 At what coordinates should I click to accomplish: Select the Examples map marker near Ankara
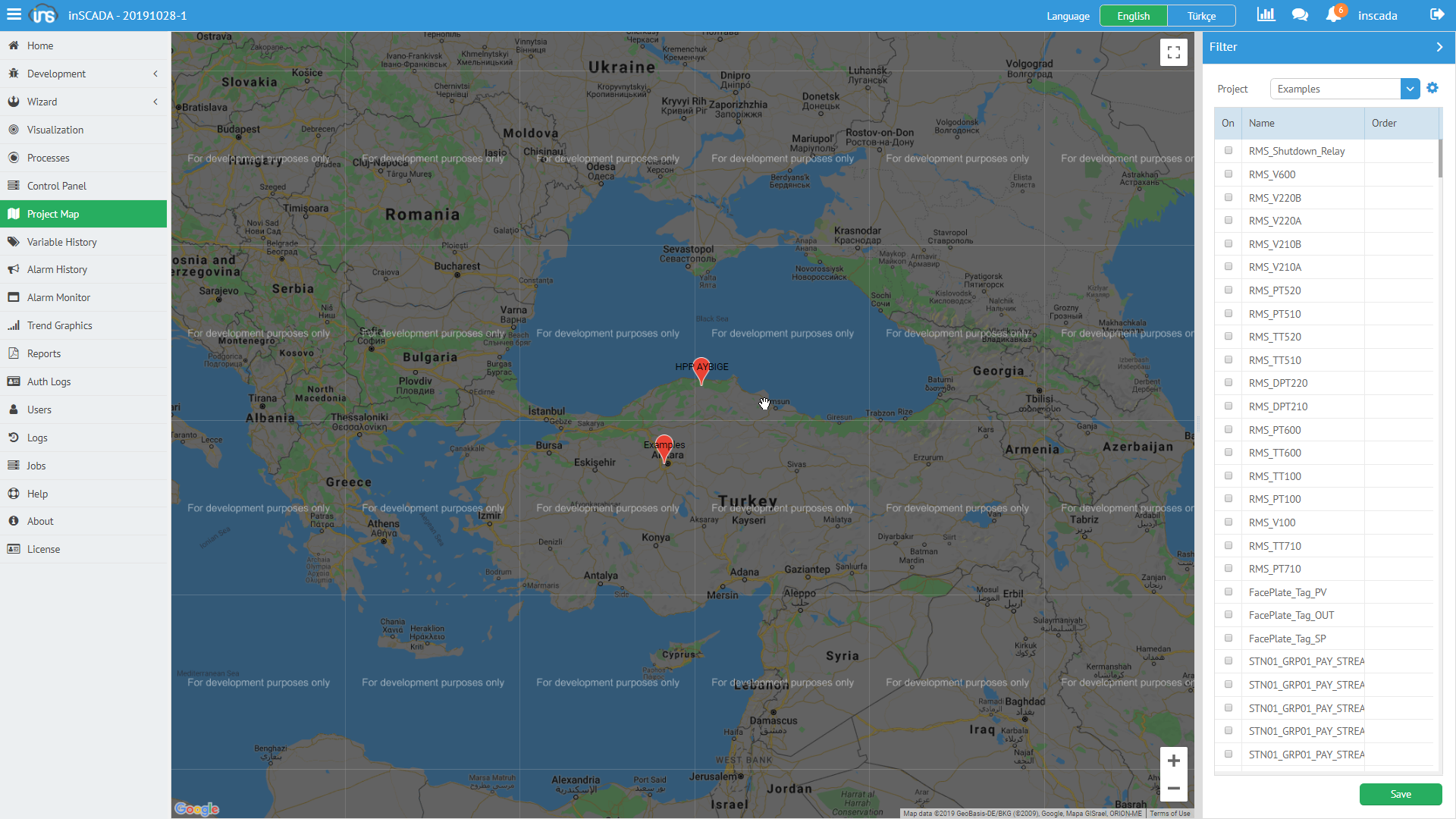click(x=664, y=450)
